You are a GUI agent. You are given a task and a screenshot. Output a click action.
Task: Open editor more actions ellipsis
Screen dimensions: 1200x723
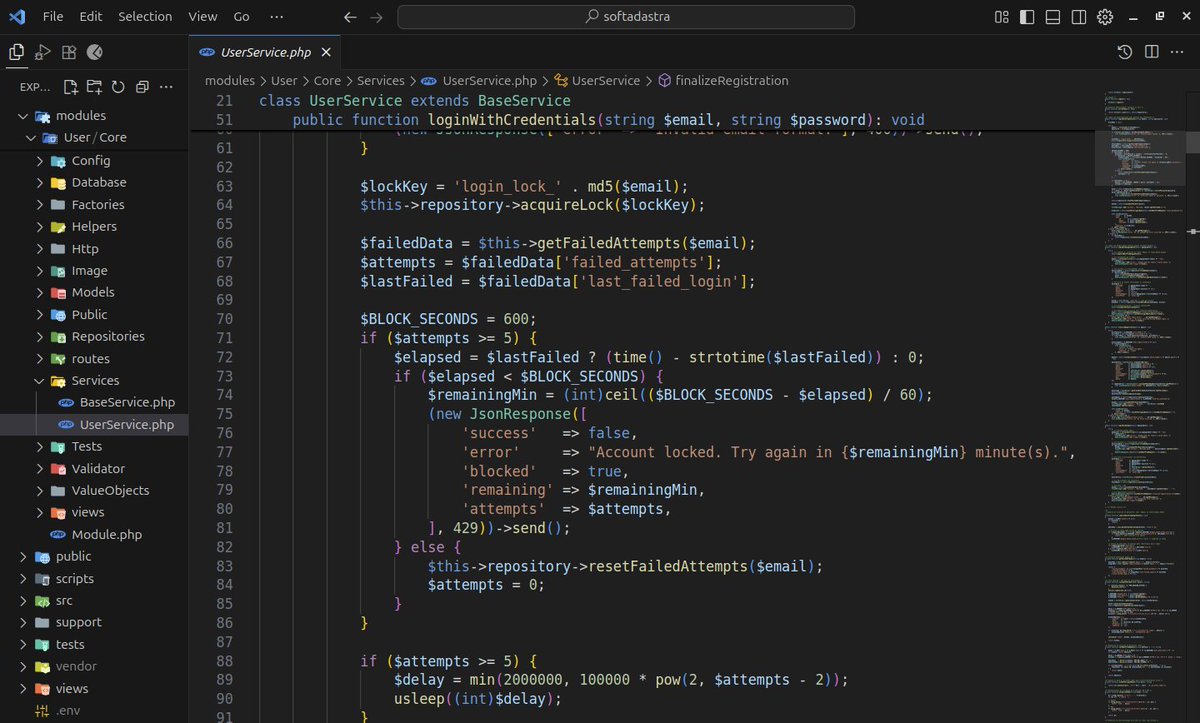tap(1178, 52)
